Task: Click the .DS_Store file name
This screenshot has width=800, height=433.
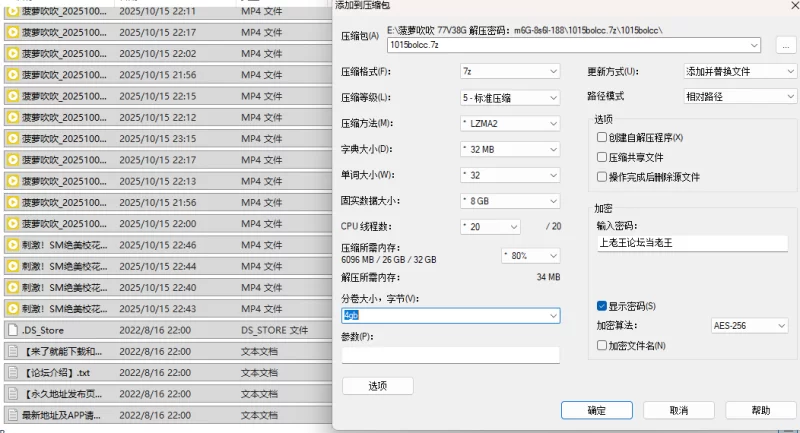Action: [x=43, y=330]
